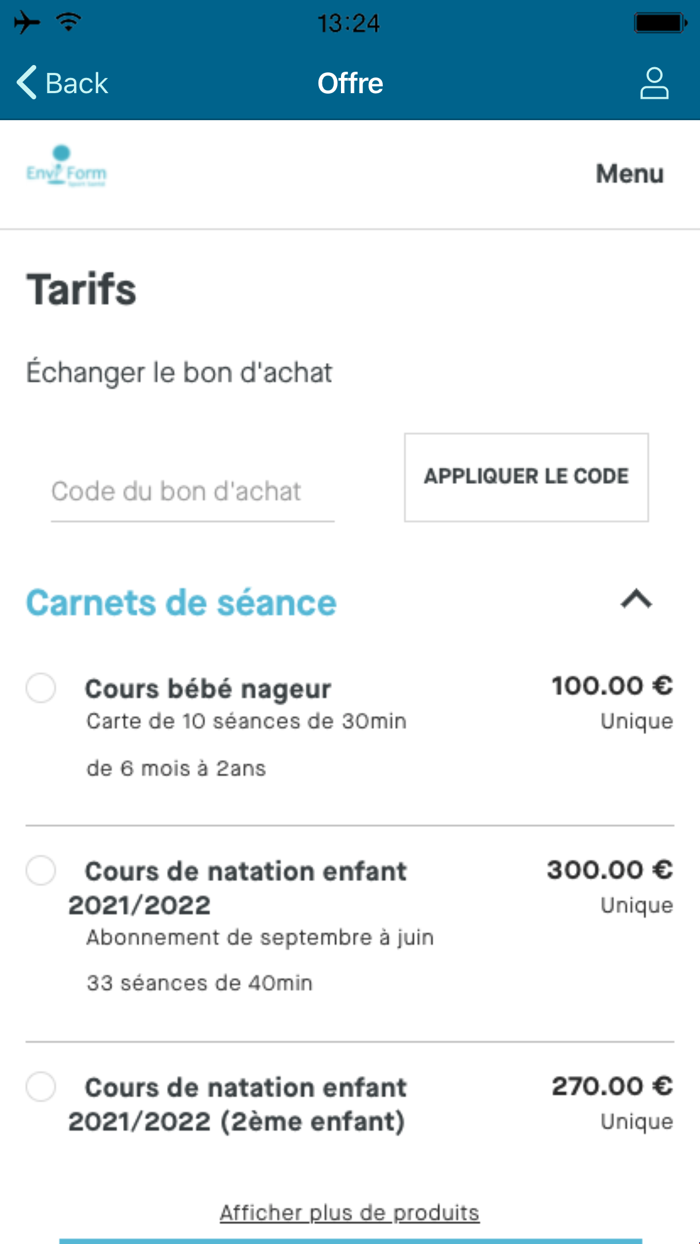Tap the blue progress bar at bottom
The height and width of the screenshot is (1244, 700).
coord(349,1239)
